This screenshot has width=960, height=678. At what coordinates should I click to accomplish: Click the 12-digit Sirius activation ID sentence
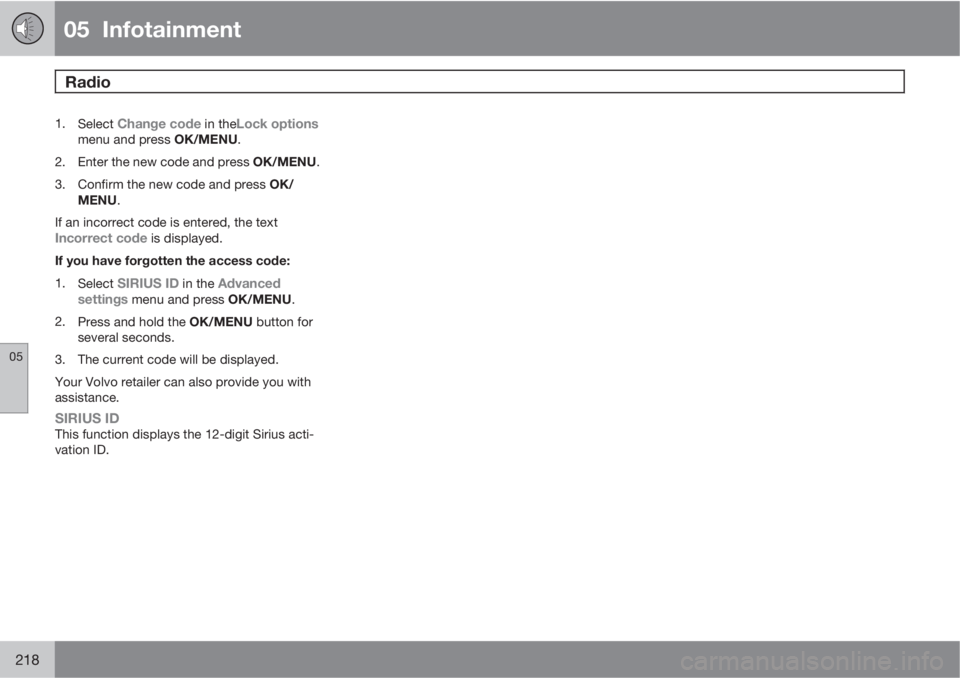pyautogui.click(x=184, y=442)
